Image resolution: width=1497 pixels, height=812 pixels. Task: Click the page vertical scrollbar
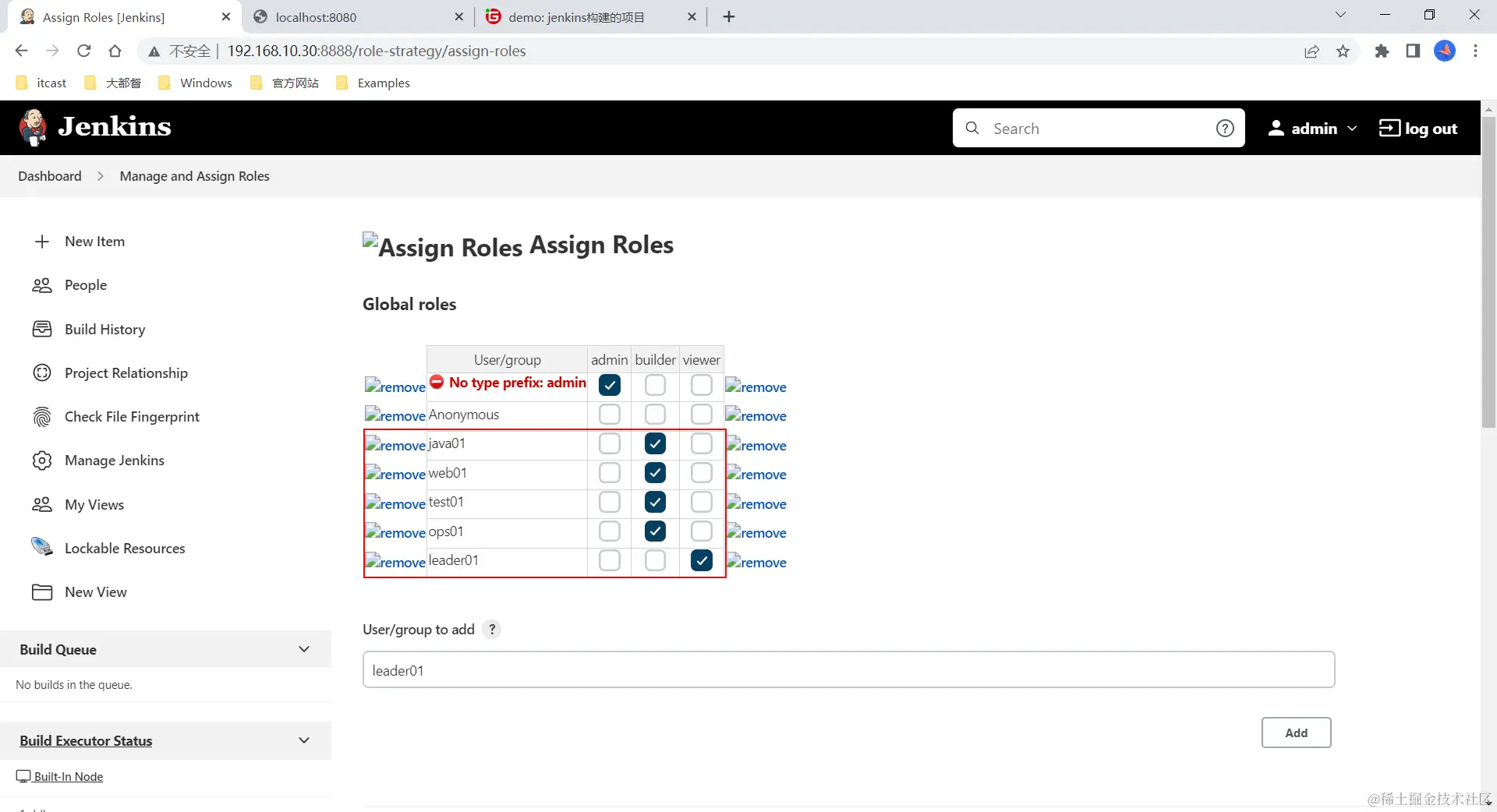1488,273
